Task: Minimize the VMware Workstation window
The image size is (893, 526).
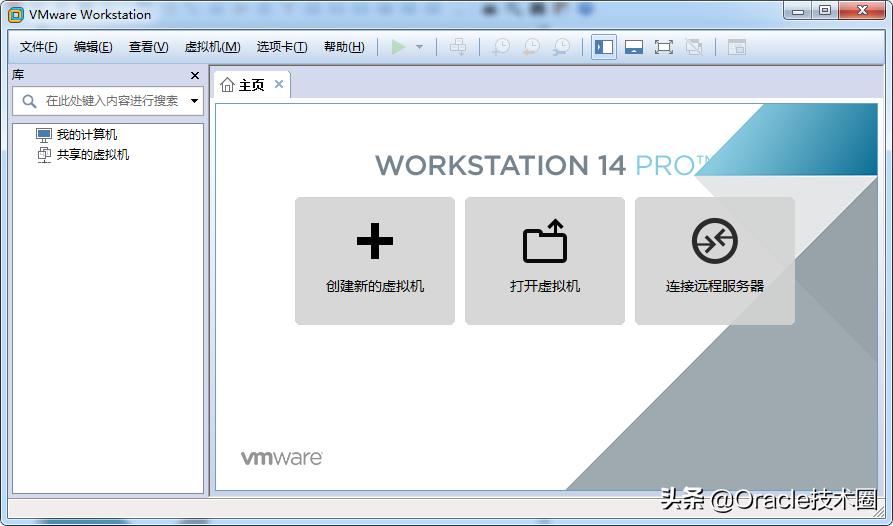Action: click(x=798, y=10)
